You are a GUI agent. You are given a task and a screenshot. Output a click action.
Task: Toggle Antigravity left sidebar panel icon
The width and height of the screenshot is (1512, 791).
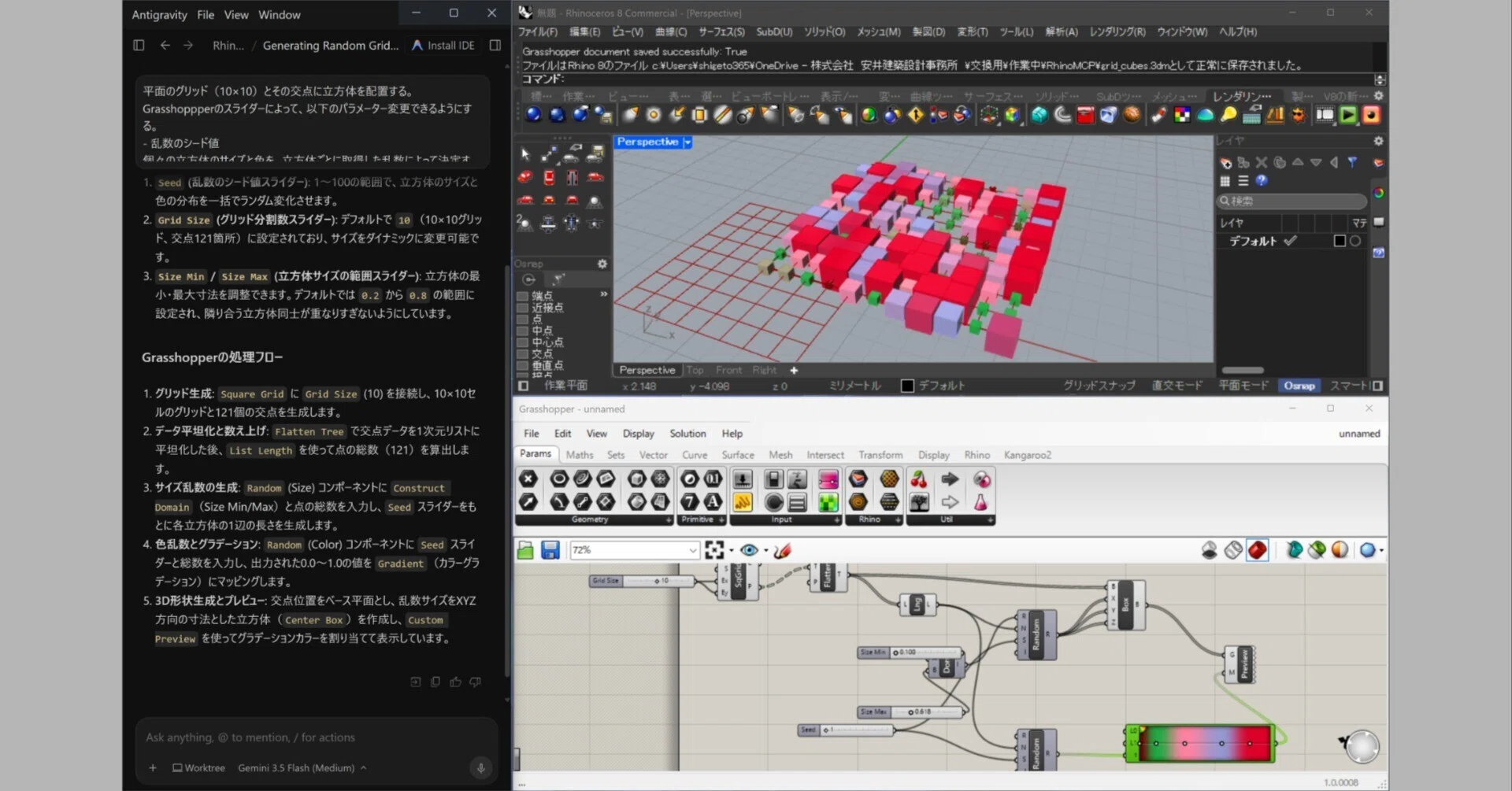pyautogui.click(x=139, y=46)
